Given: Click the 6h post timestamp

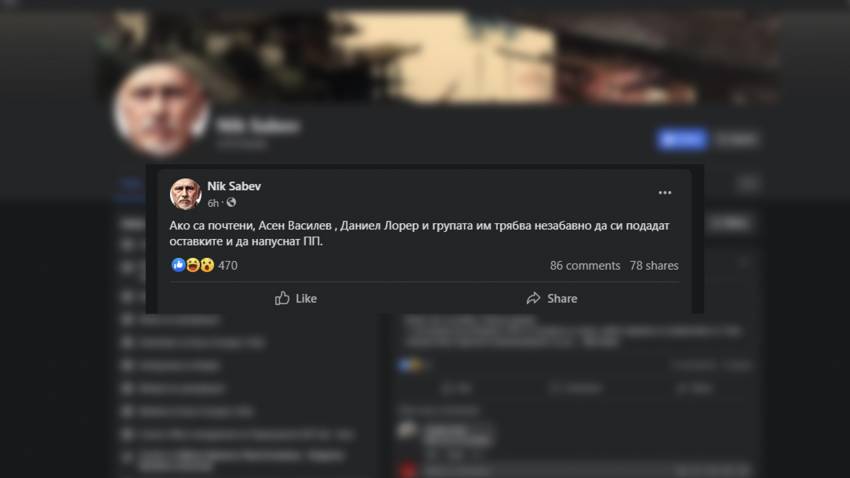Looking at the screenshot, I should [x=213, y=203].
